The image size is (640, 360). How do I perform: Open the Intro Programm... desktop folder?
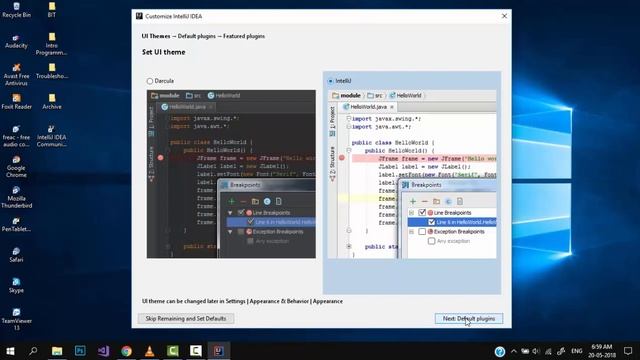pos(52,44)
